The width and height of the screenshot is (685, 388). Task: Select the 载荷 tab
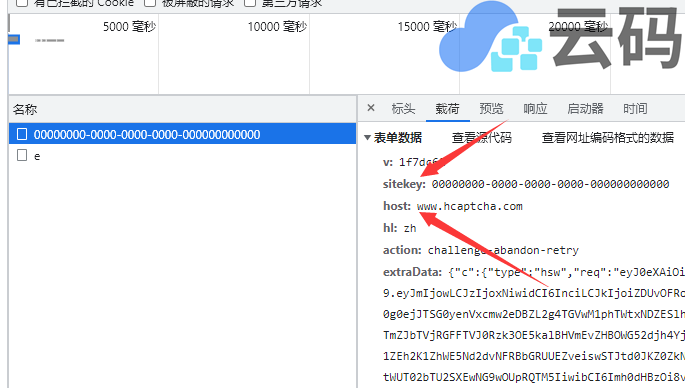click(447, 108)
